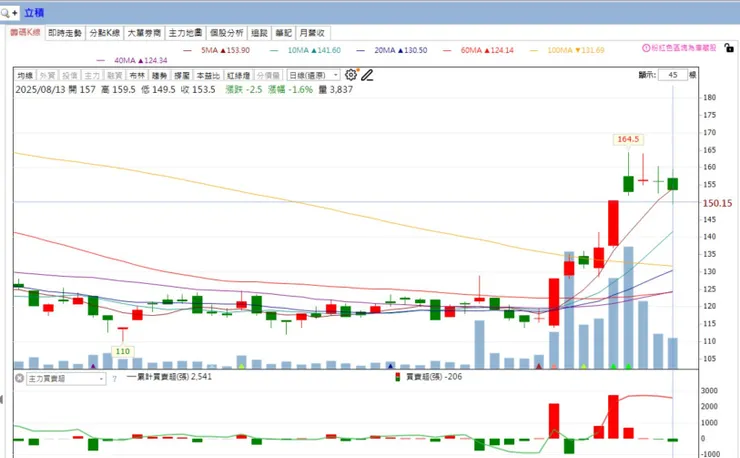Screen dimensions: 740x458
Task: Toggle the 投信 overlay button
Action: [70, 76]
